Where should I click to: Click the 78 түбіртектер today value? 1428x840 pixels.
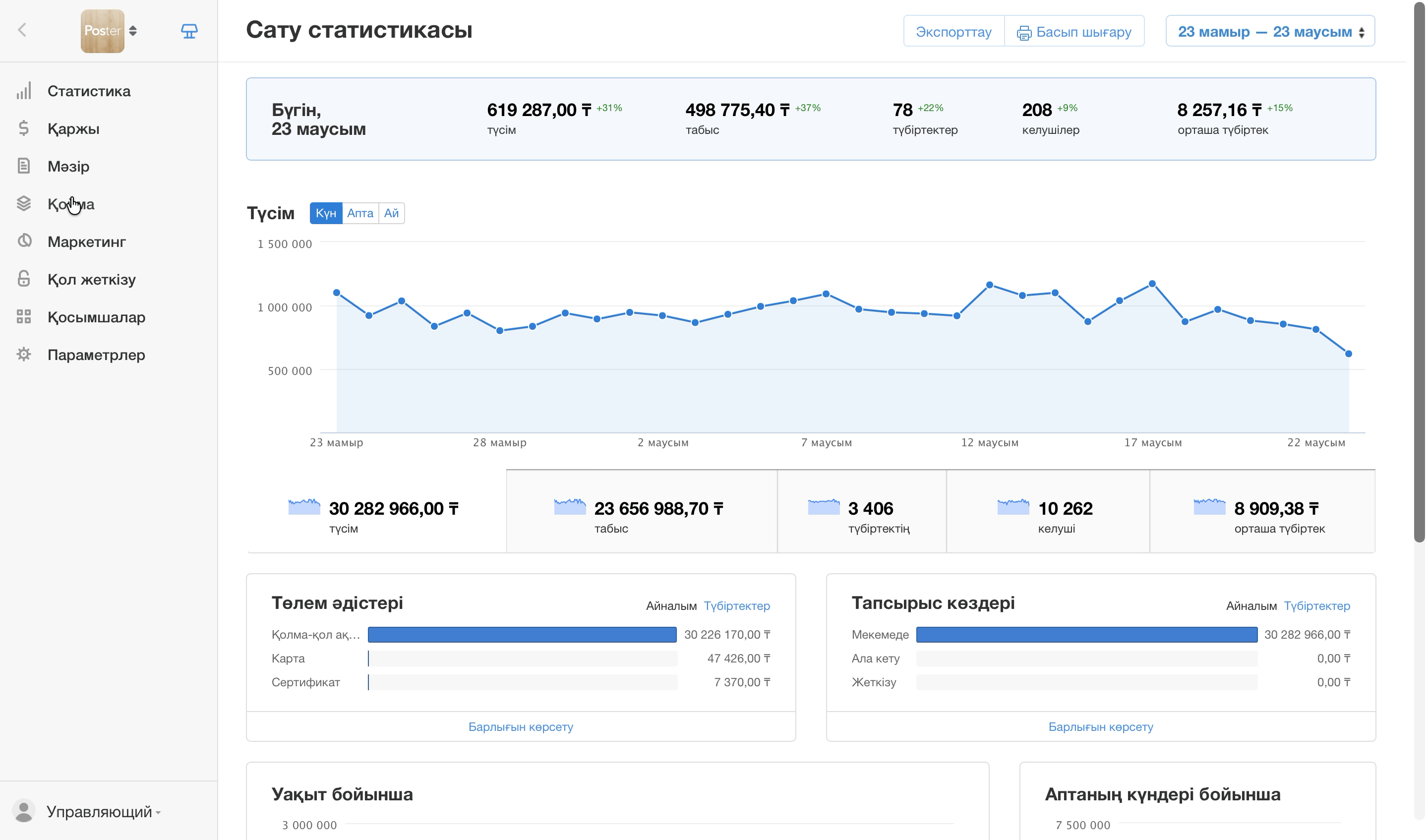click(x=903, y=110)
